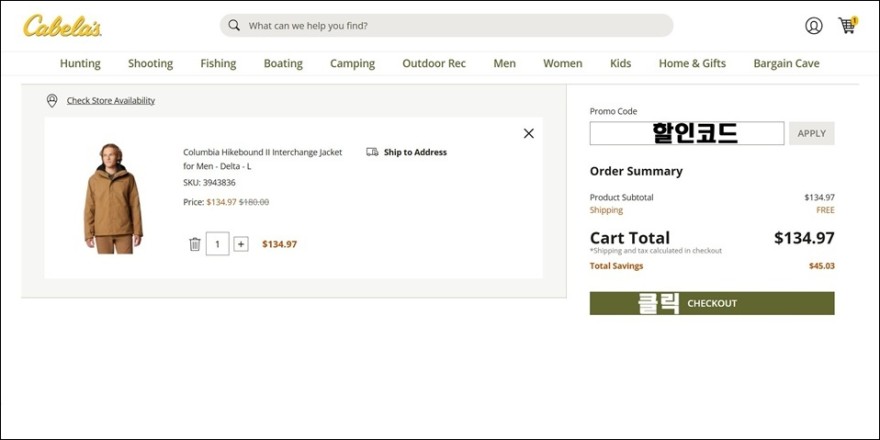Click the Ship to Address truck icon
The width and height of the screenshot is (880, 440).
click(x=372, y=152)
